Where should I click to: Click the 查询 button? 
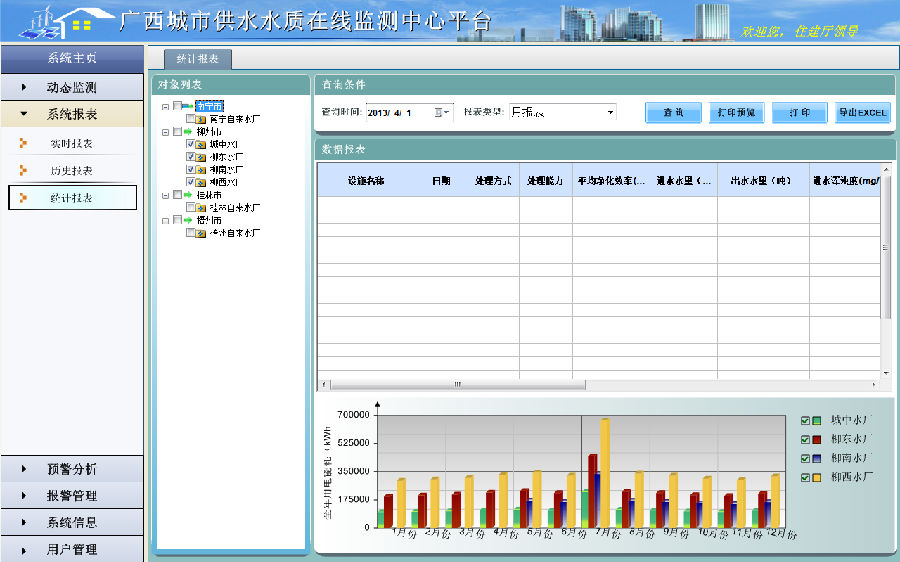click(x=673, y=113)
